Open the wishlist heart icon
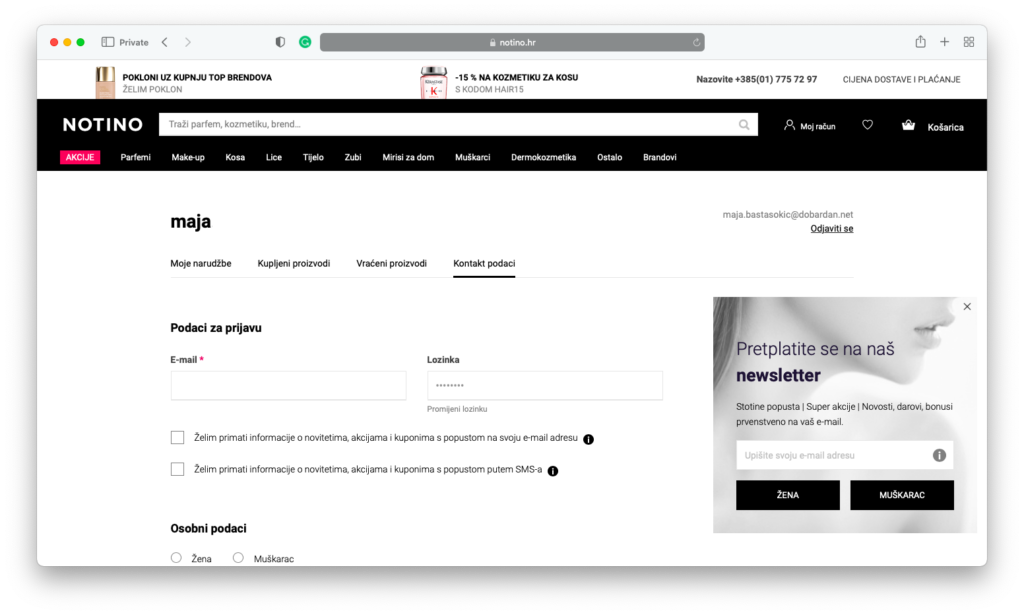 click(x=867, y=125)
